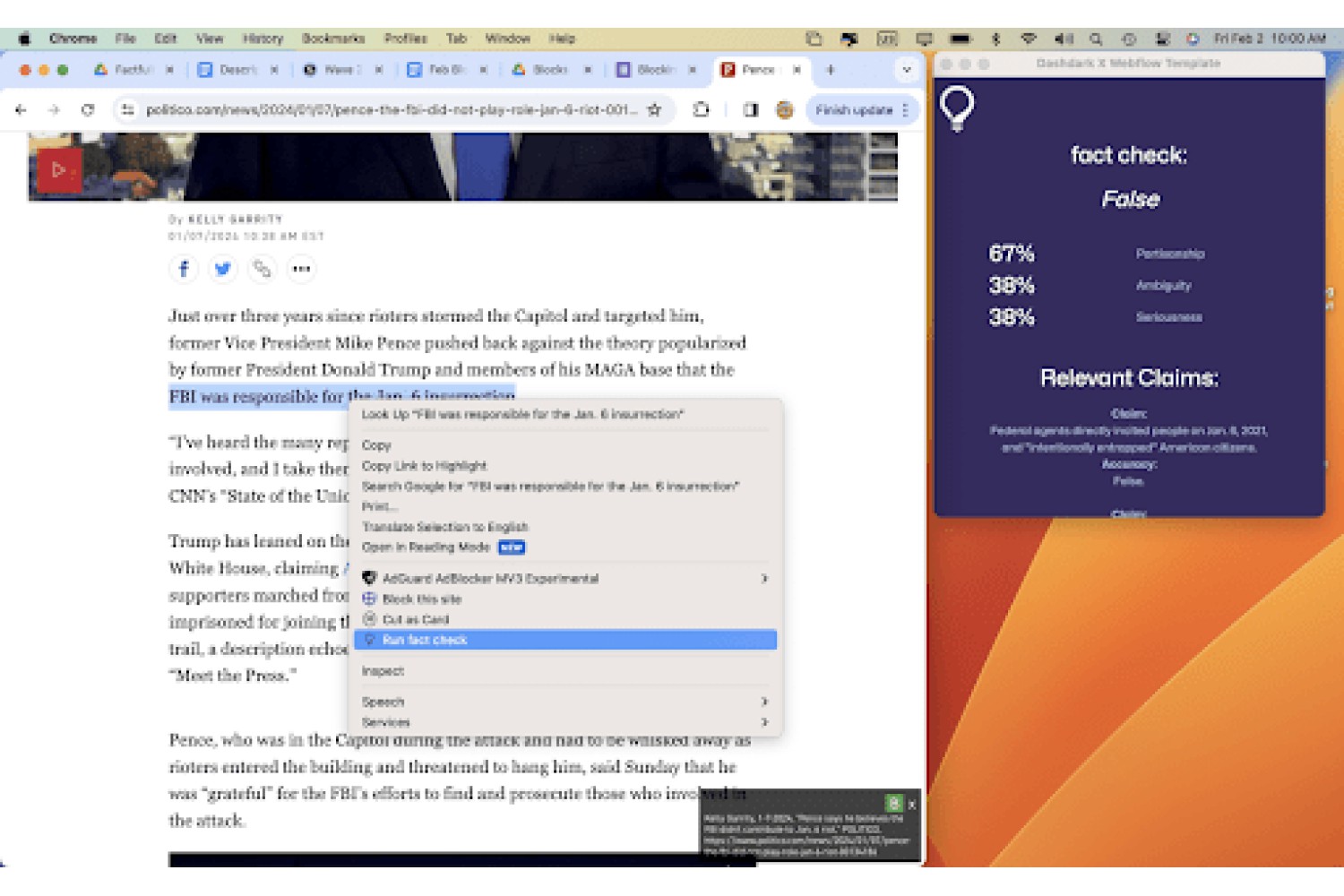1344x896 pixels.
Task: Share article on Twitter
Action: click(x=222, y=268)
